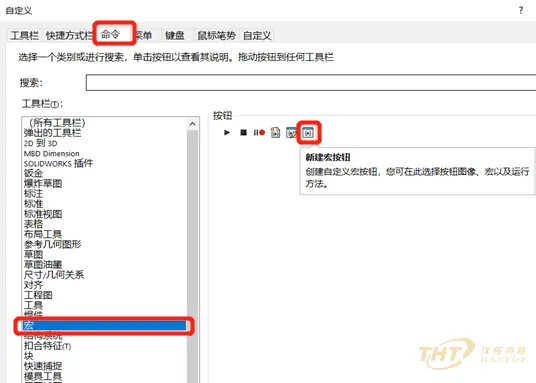Click the ? help button in title bar
Image resolution: width=536 pixels, height=383 pixels.
pos(521,10)
